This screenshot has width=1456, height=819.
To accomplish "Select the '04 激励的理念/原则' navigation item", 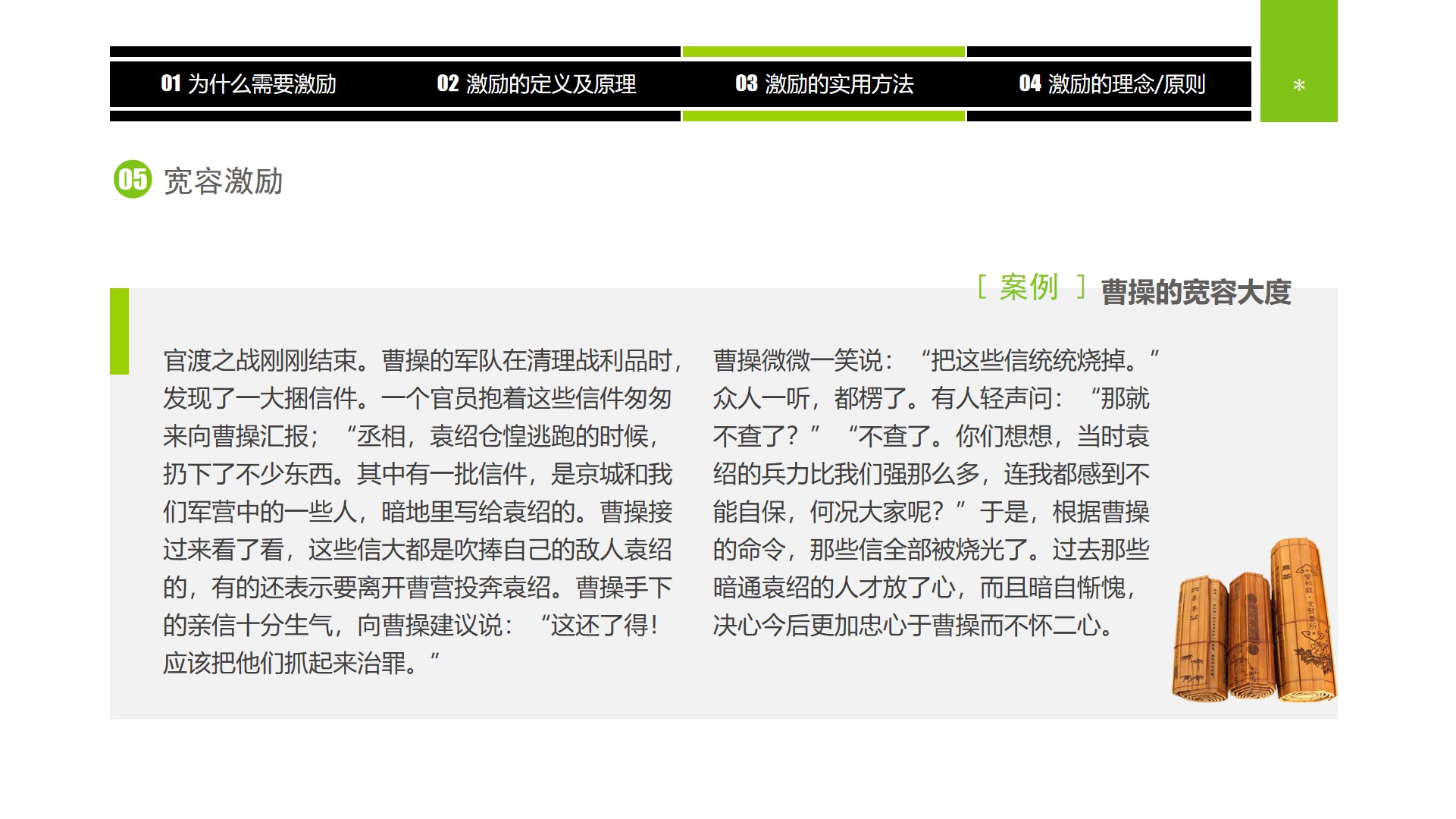I will click(1114, 83).
